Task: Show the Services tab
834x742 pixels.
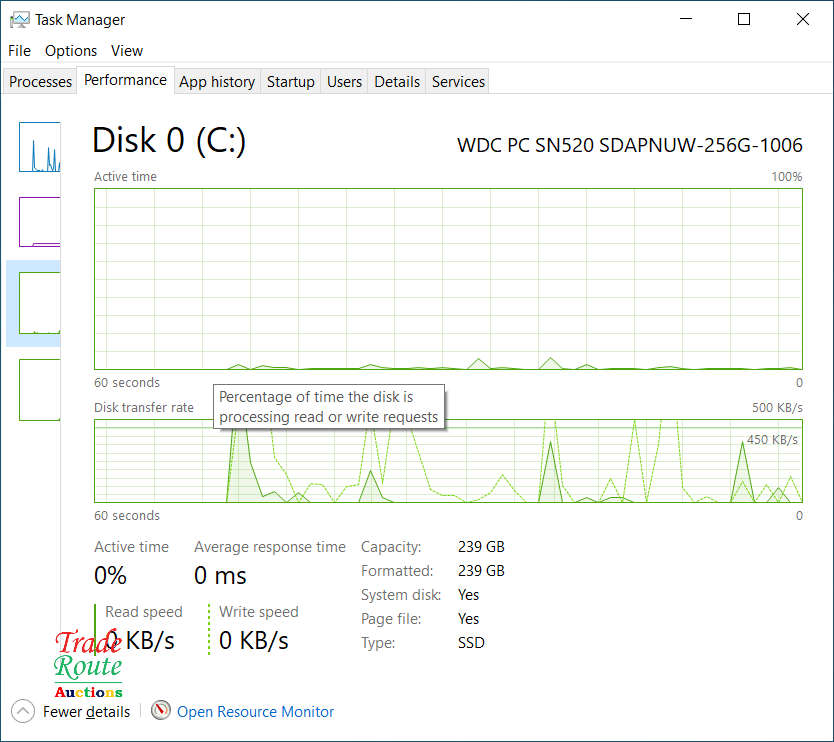Action: [458, 82]
